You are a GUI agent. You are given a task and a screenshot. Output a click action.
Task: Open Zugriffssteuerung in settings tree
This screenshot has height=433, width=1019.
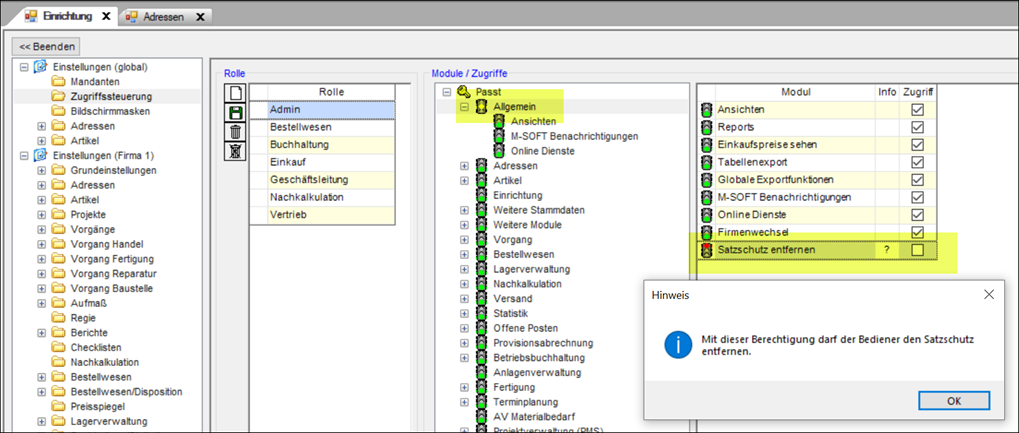[x=111, y=96]
